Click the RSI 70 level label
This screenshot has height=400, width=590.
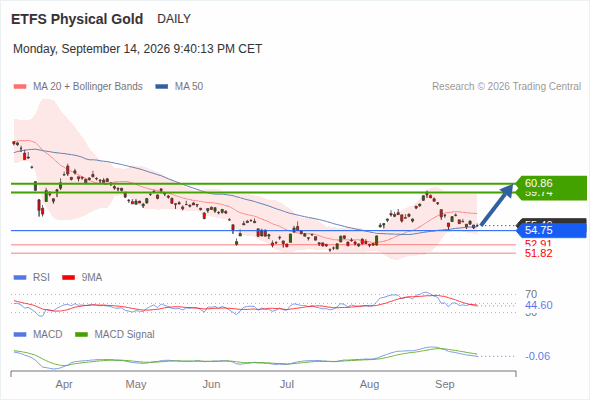click(531, 294)
